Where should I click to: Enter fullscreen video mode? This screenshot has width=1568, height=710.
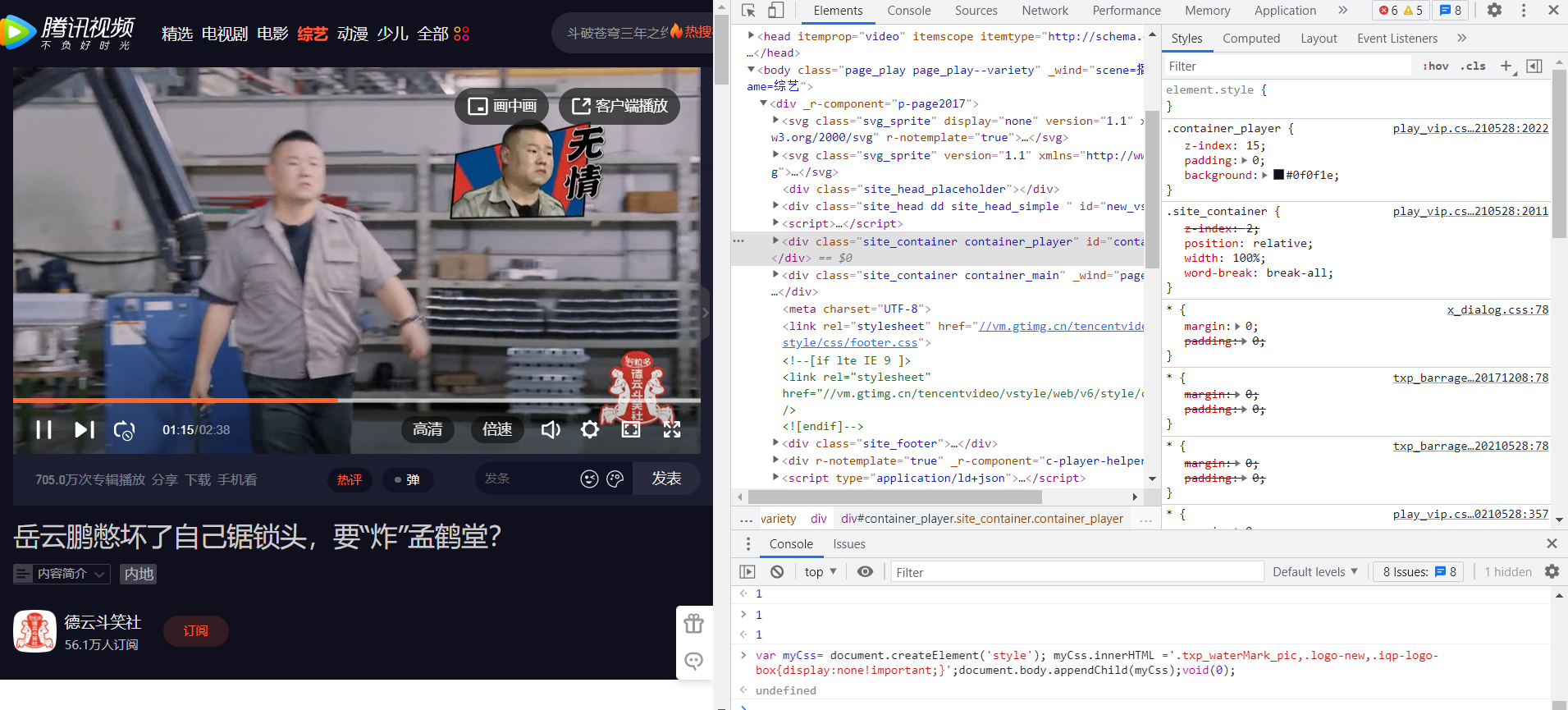pyautogui.click(x=672, y=429)
